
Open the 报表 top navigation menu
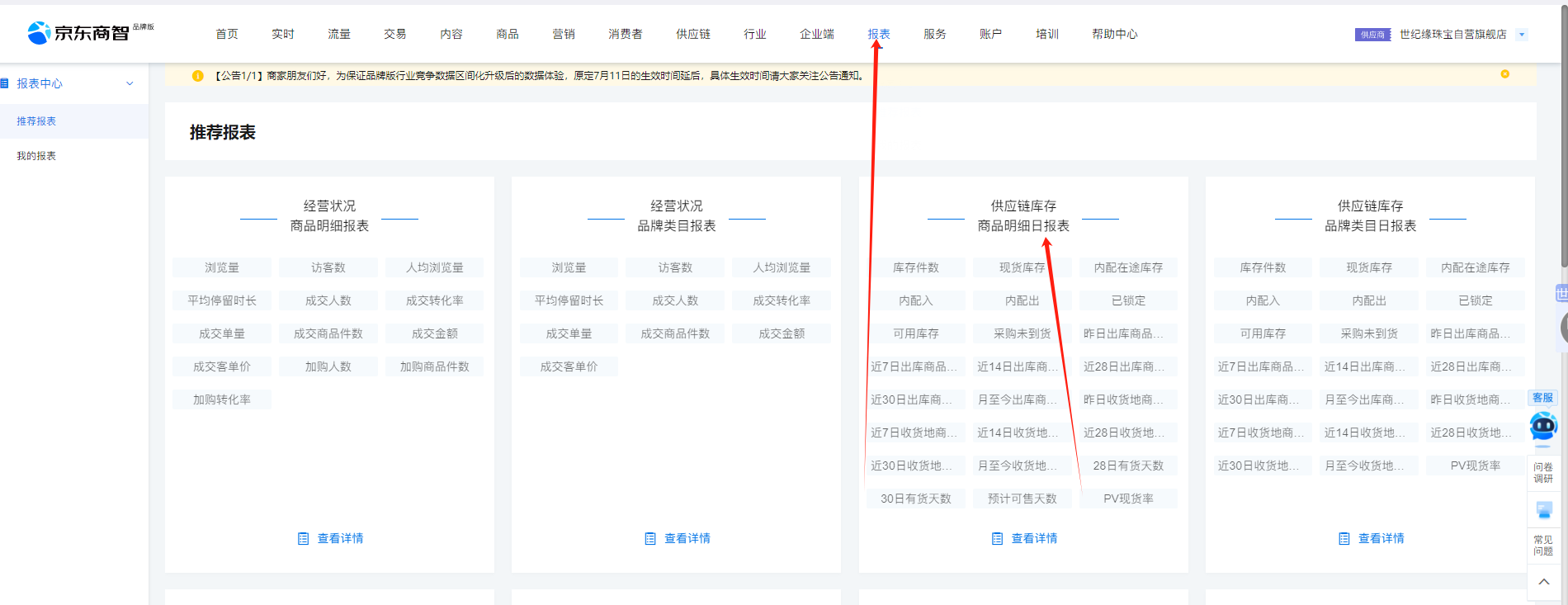pyautogui.click(x=878, y=34)
